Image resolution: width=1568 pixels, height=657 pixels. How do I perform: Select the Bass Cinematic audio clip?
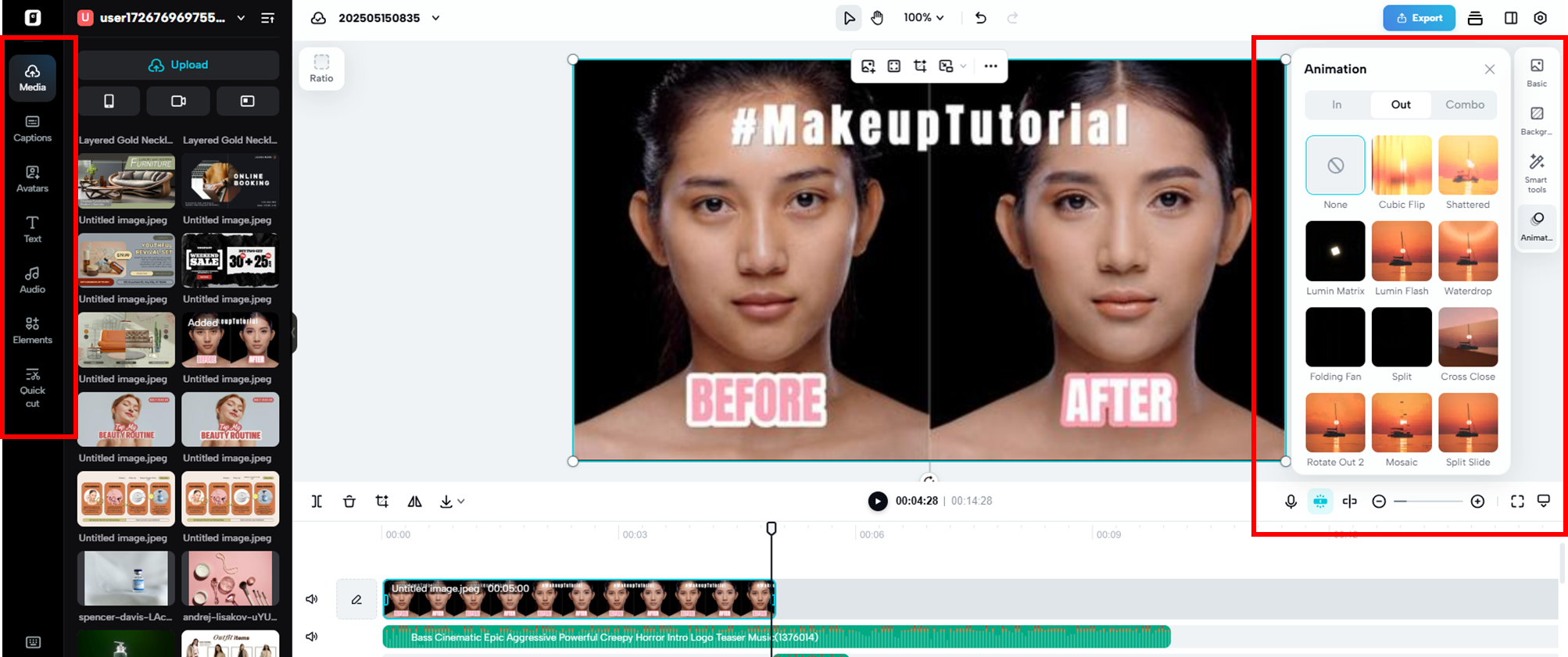click(776, 637)
